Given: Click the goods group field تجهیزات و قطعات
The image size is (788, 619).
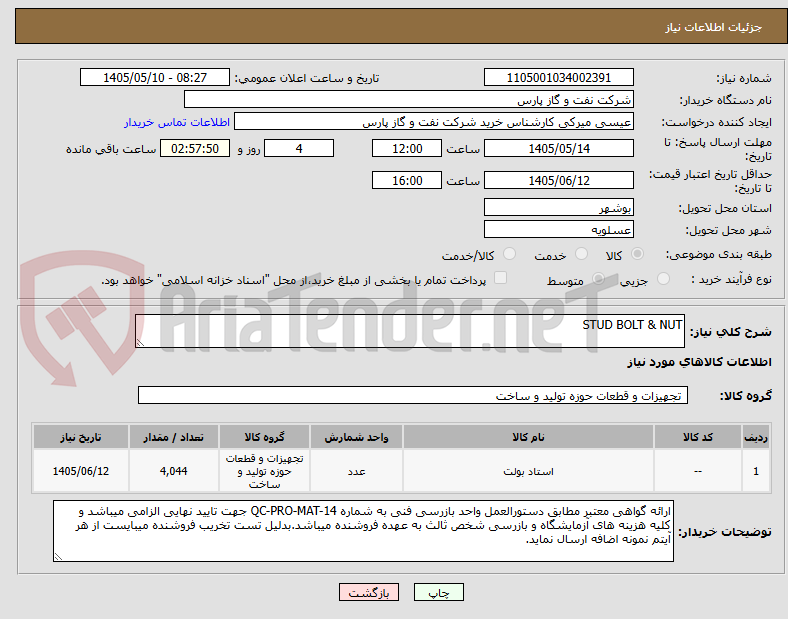Looking at the screenshot, I should coord(413,395).
